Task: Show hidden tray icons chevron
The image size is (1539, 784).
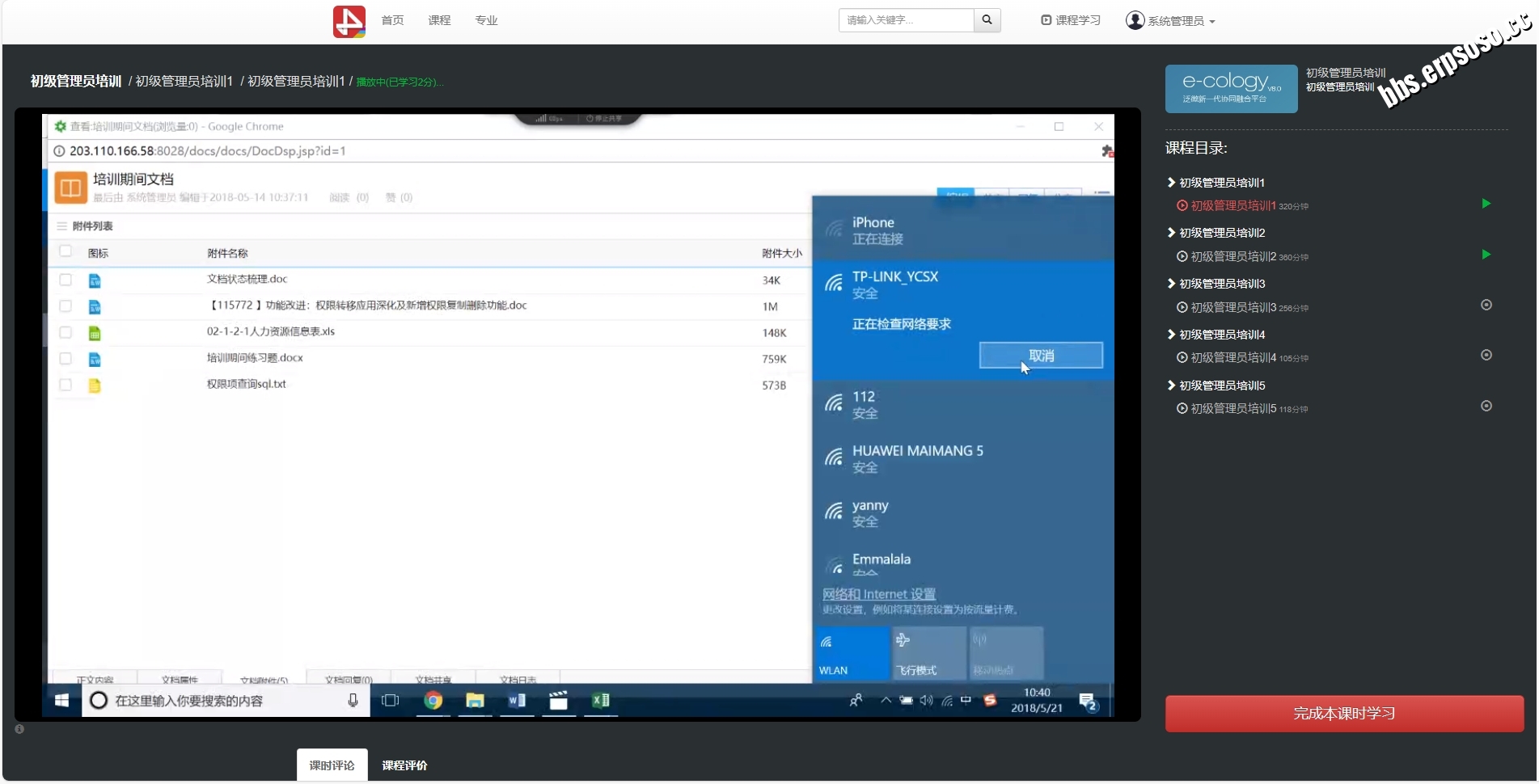Action: [886, 700]
